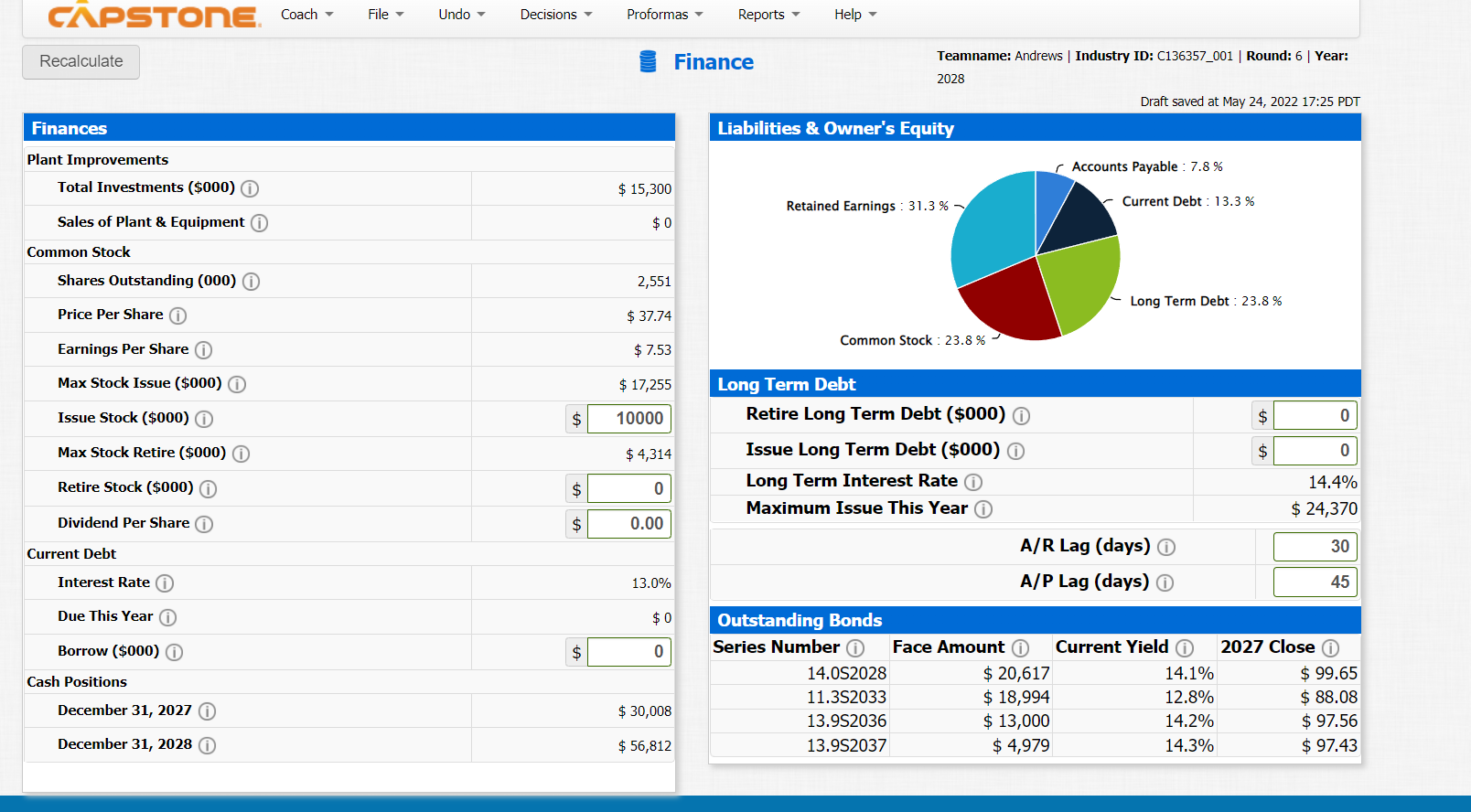Expand the File menu

click(x=386, y=15)
